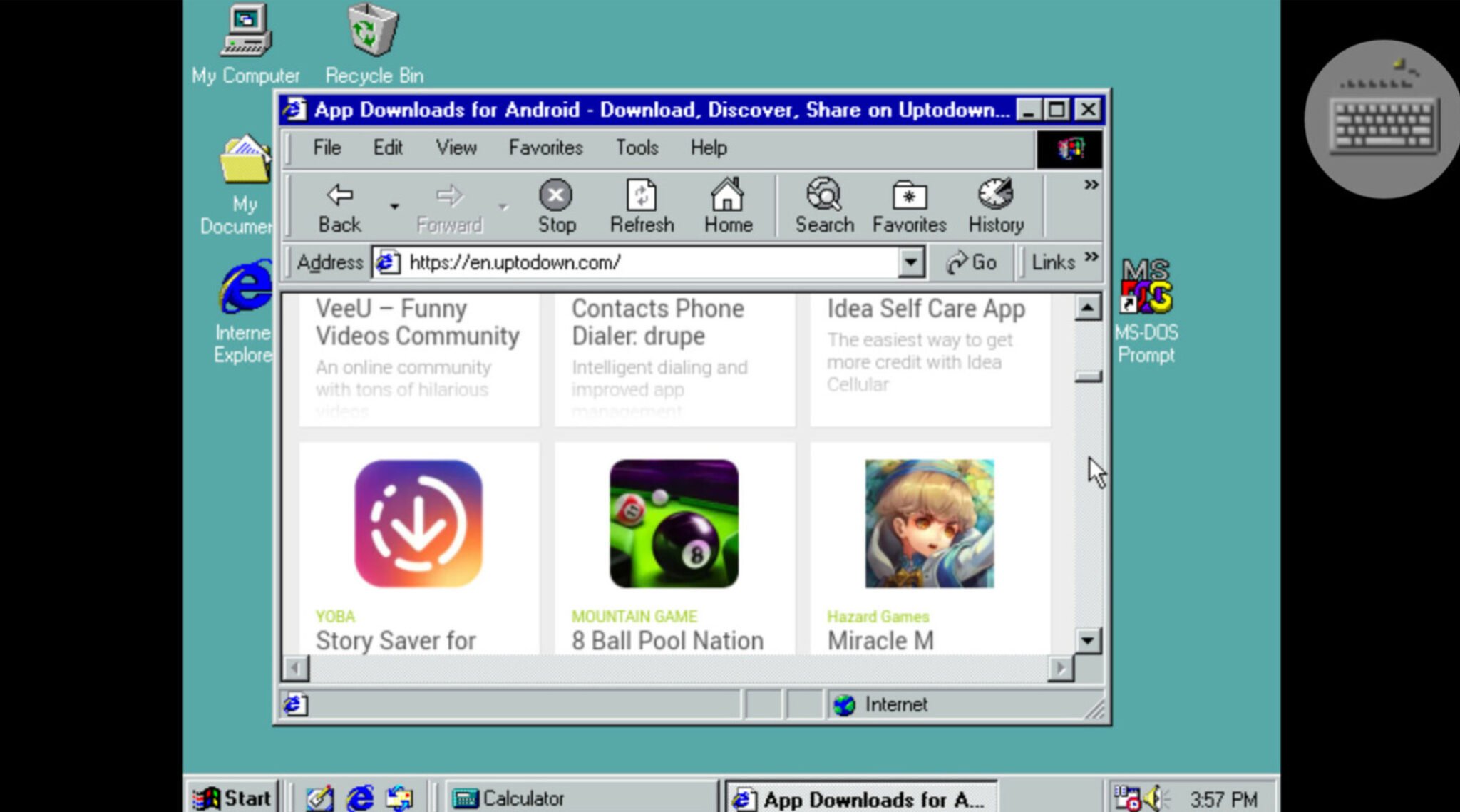This screenshot has height=812, width=1460.
Task: Click the Go button
Action: pos(972,262)
